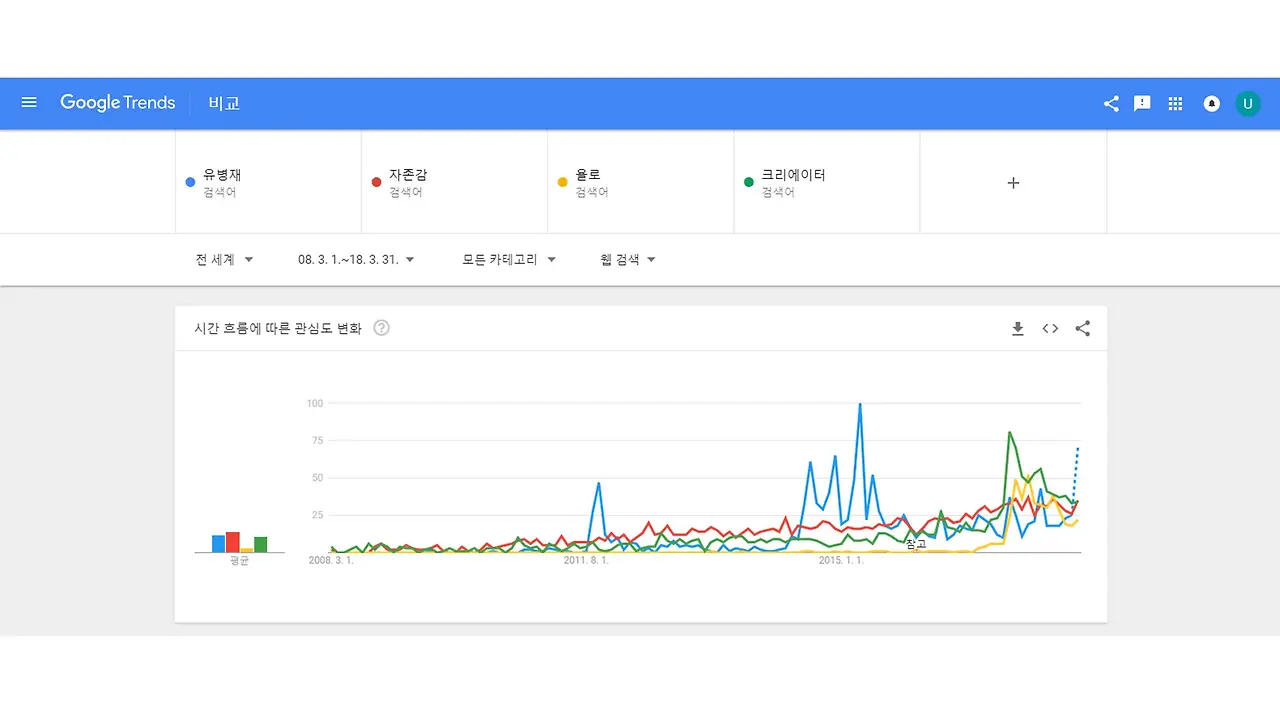Image resolution: width=1280 pixels, height=719 pixels.
Task: Select the 비교 tab in the header
Action: [223, 103]
